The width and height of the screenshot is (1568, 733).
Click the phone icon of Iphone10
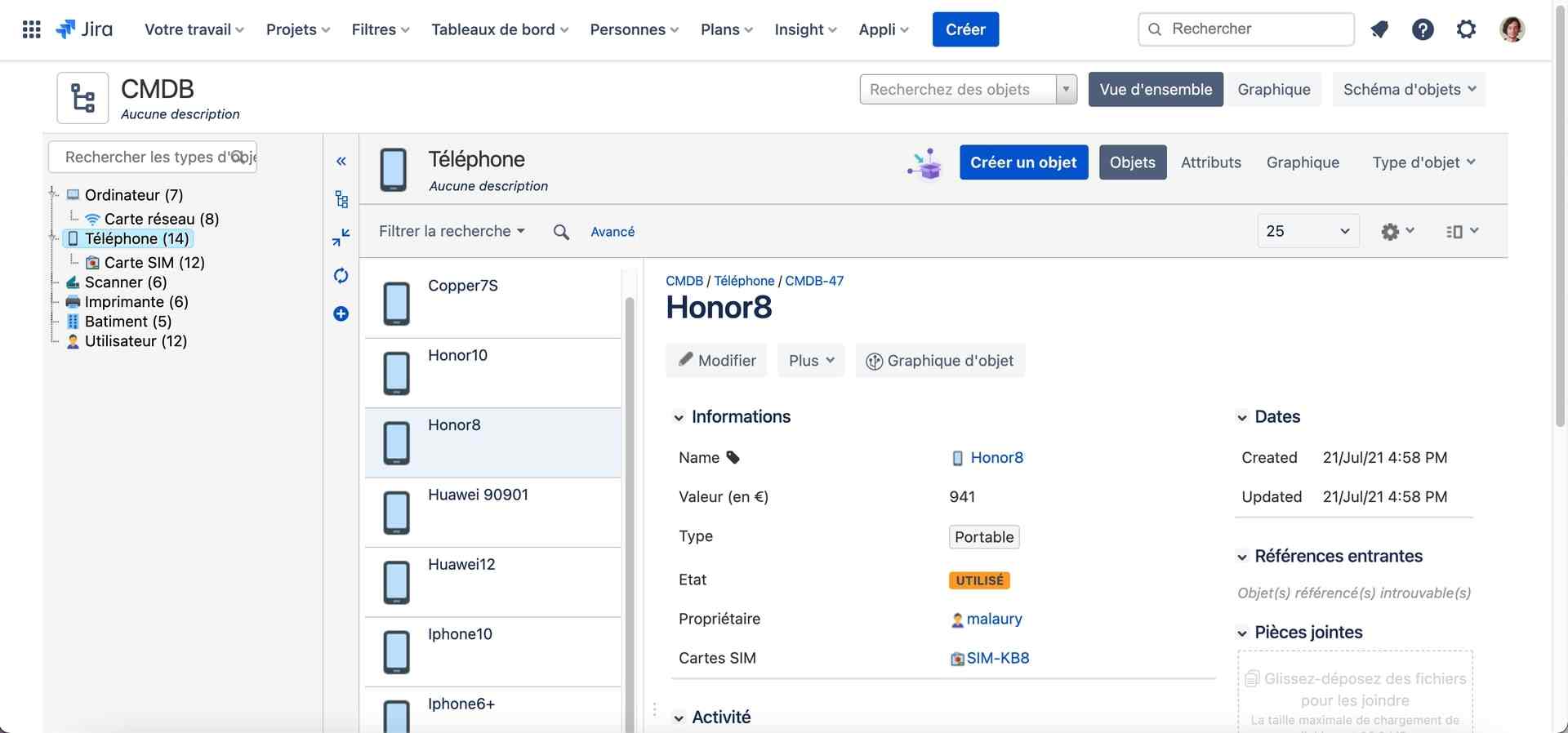(x=397, y=651)
